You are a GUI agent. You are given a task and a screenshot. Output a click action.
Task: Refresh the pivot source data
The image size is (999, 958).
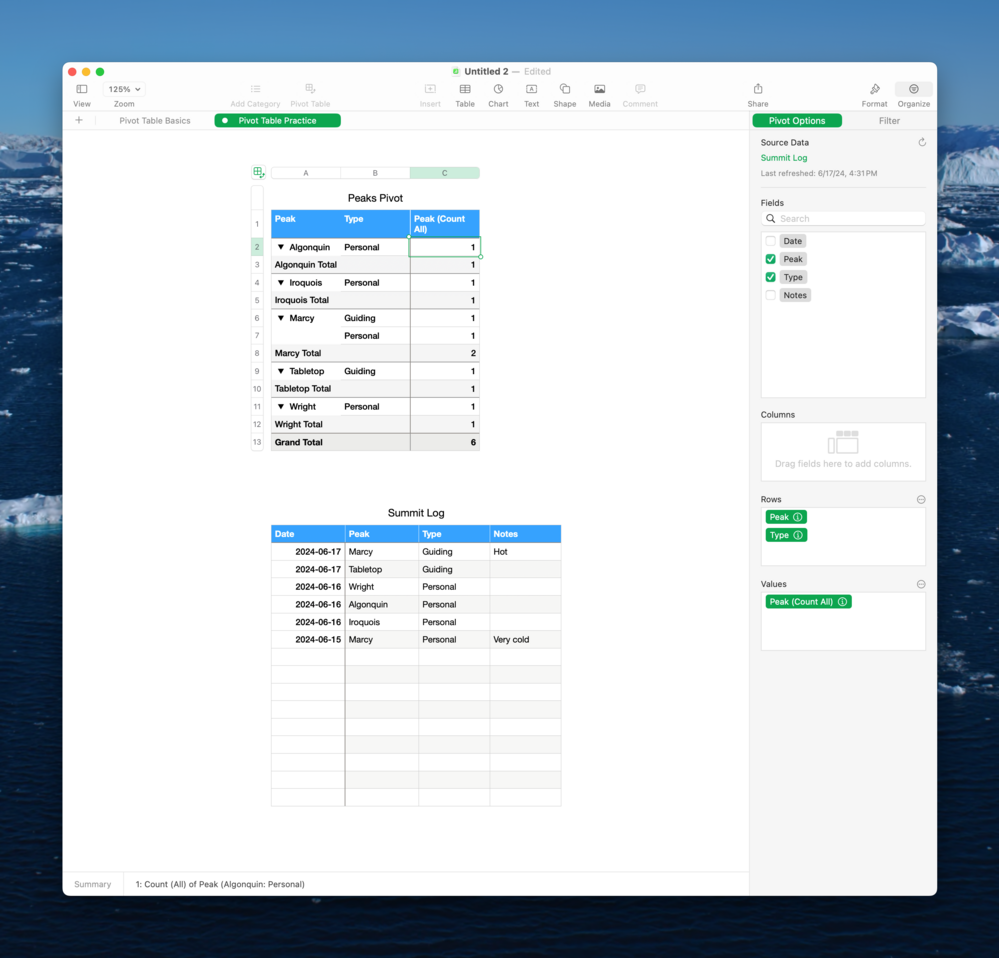pos(921,142)
